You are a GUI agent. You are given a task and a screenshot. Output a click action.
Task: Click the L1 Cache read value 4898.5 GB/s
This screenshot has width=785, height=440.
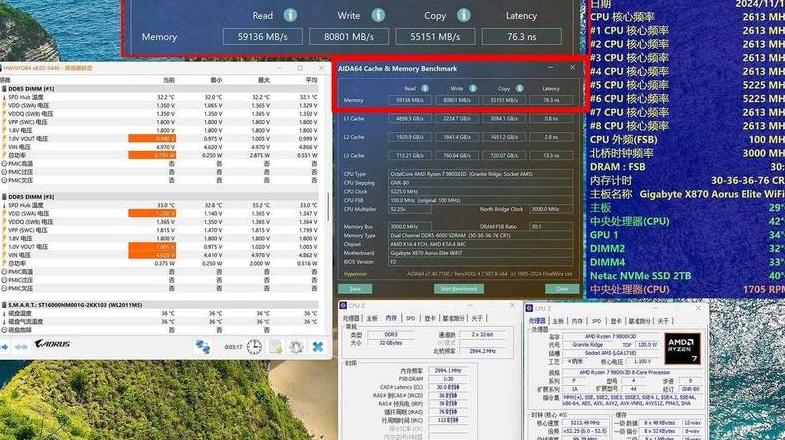pos(410,119)
